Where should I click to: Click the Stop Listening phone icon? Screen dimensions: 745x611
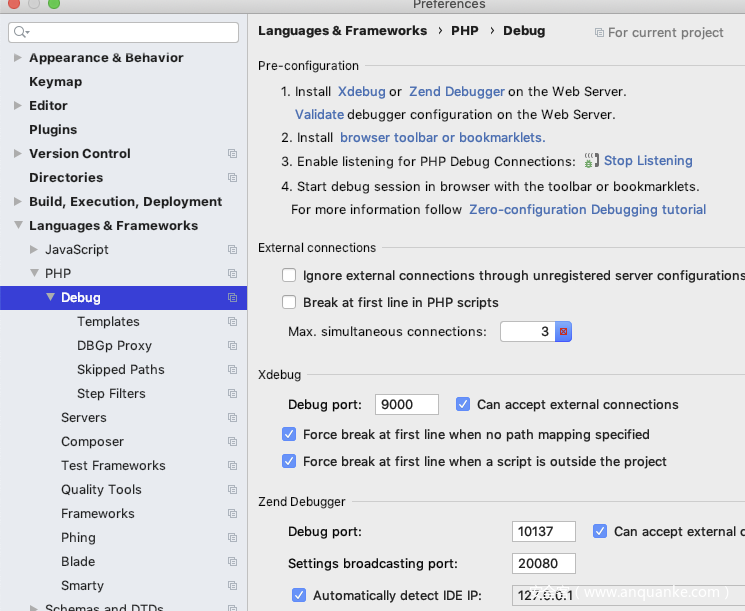(x=591, y=161)
